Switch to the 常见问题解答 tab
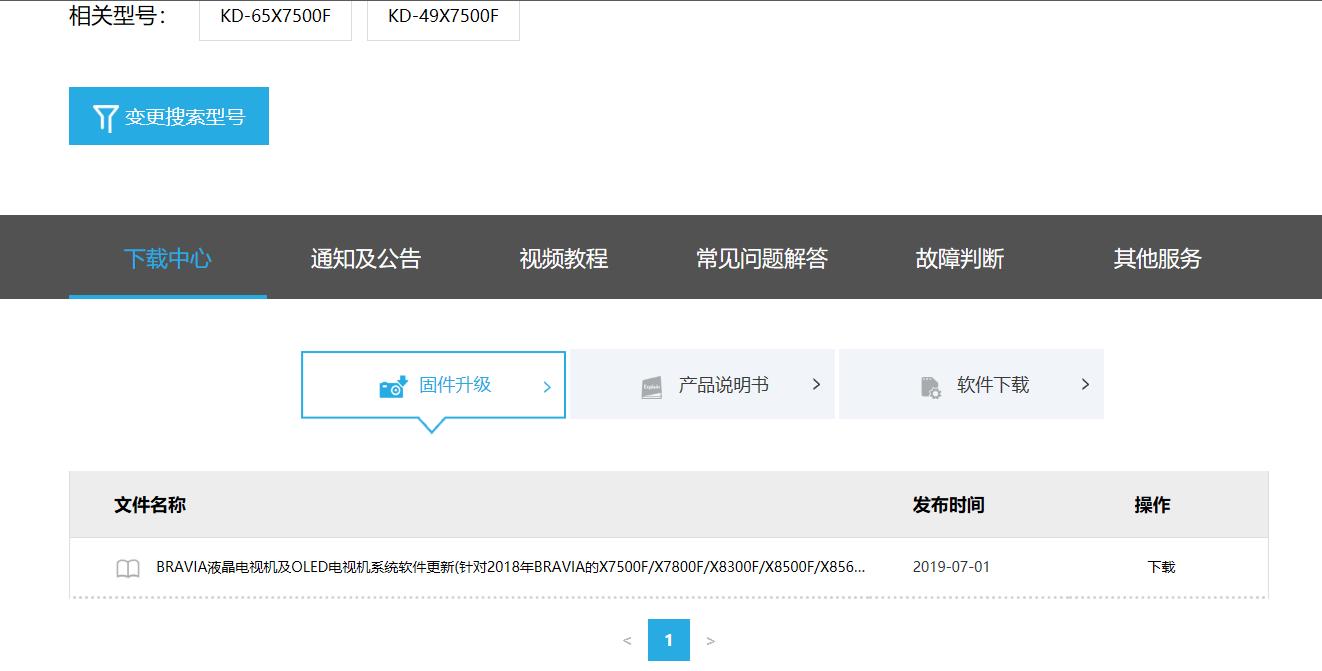This screenshot has height=671, width=1322. [762, 257]
